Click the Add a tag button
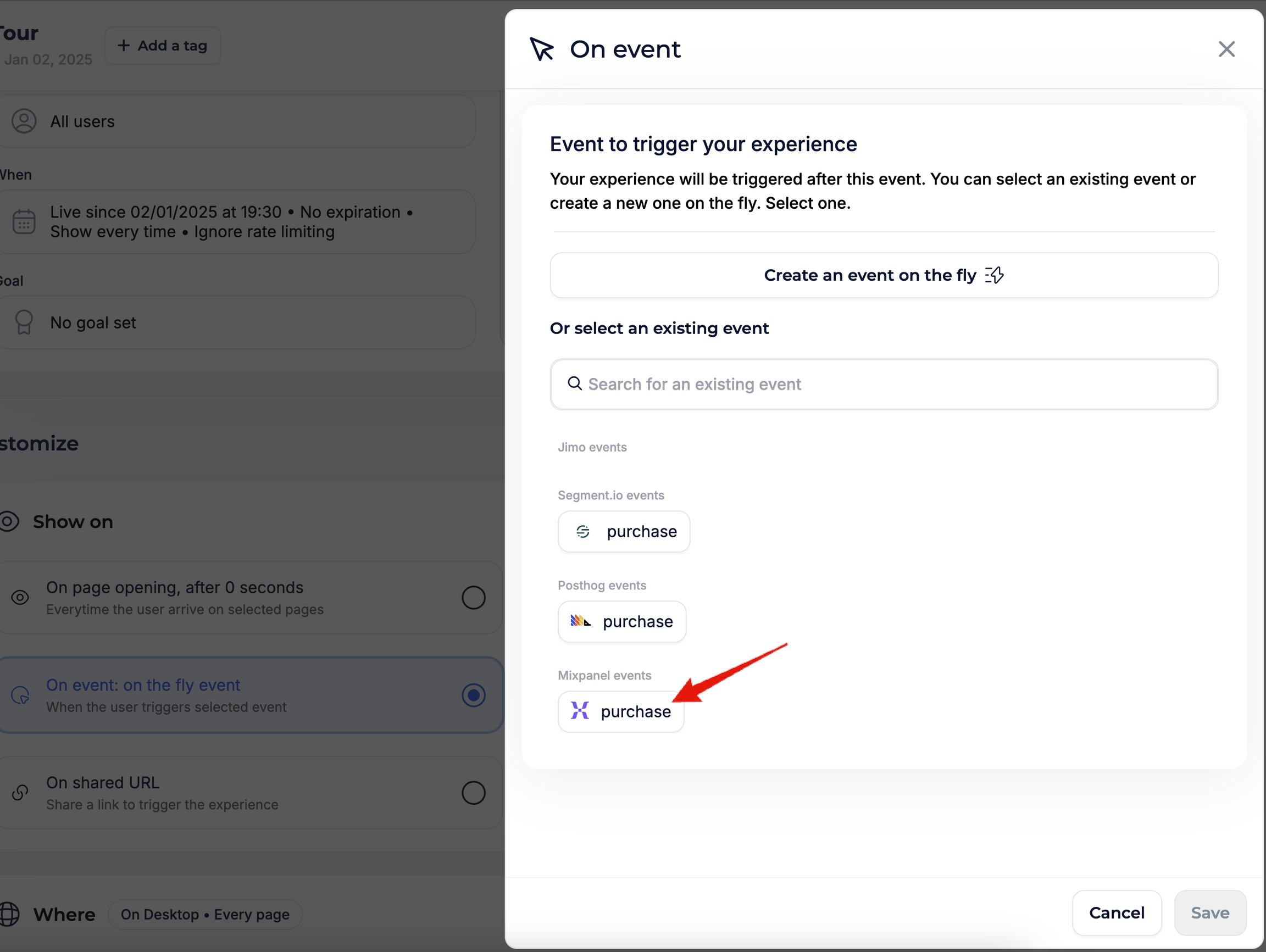The height and width of the screenshot is (952, 1266). click(x=163, y=46)
